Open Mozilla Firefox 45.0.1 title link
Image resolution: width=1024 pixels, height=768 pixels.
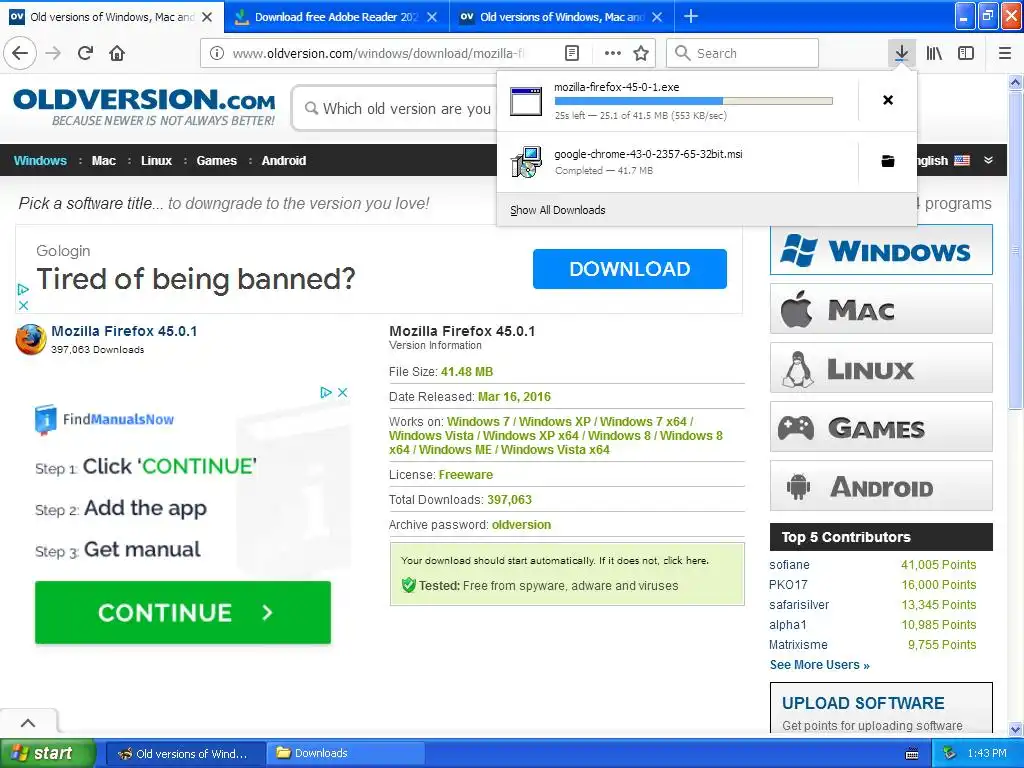click(x=124, y=331)
